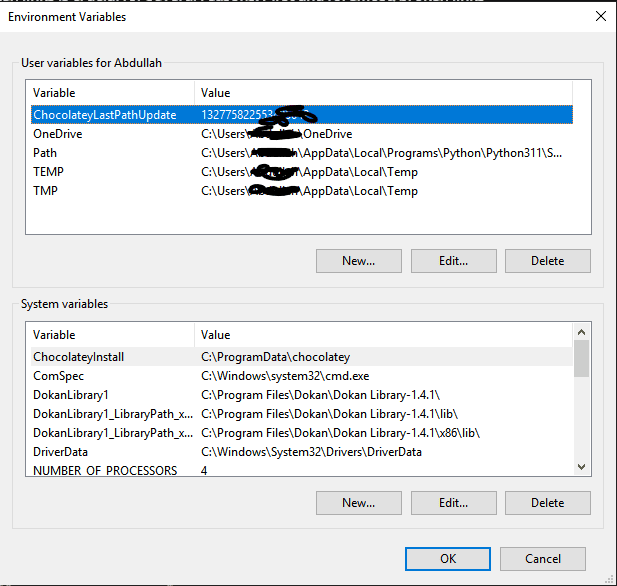Select the OneDrive user variable row

pos(302,134)
